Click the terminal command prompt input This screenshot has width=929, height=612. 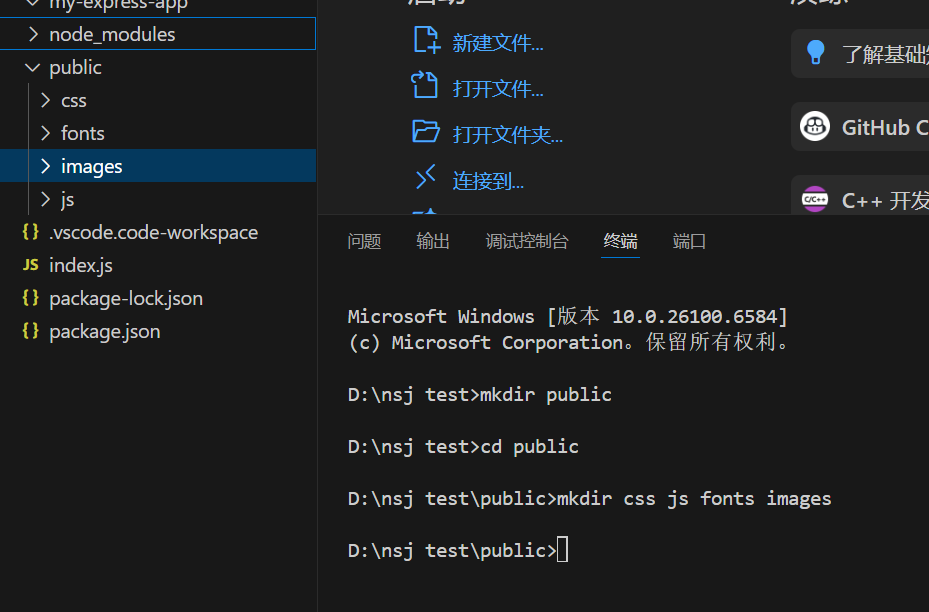(x=563, y=550)
